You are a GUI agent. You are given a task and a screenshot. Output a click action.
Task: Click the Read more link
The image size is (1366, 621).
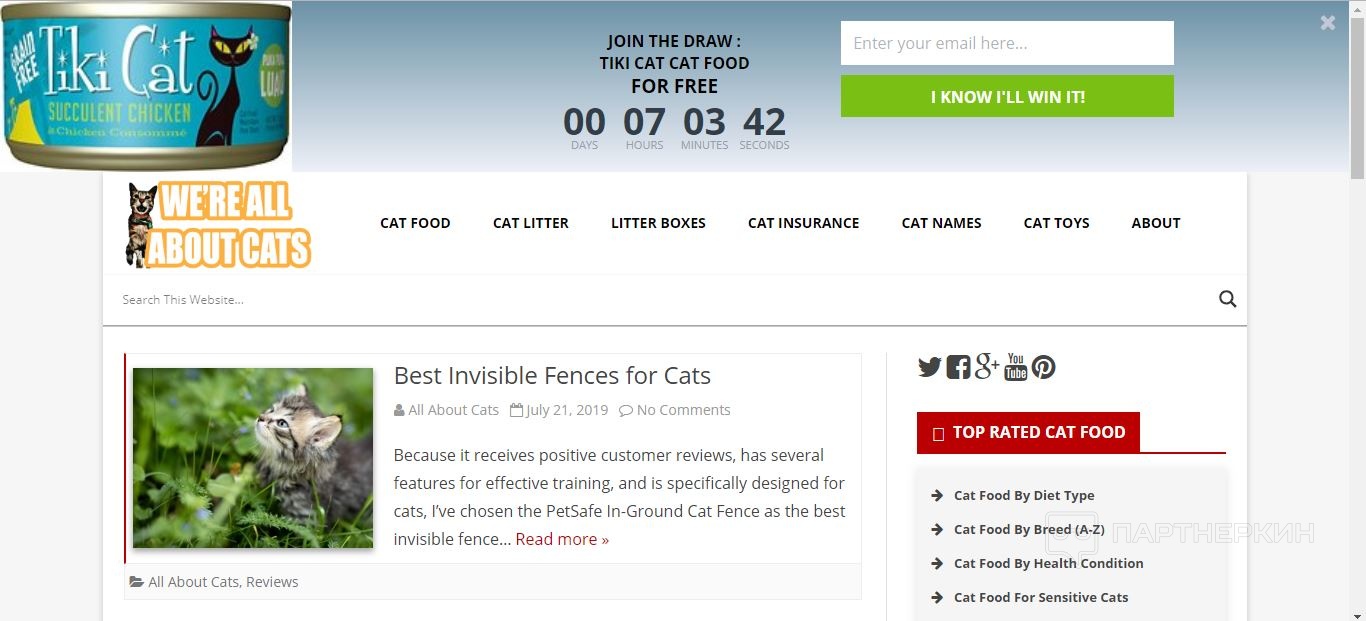(562, 539)
